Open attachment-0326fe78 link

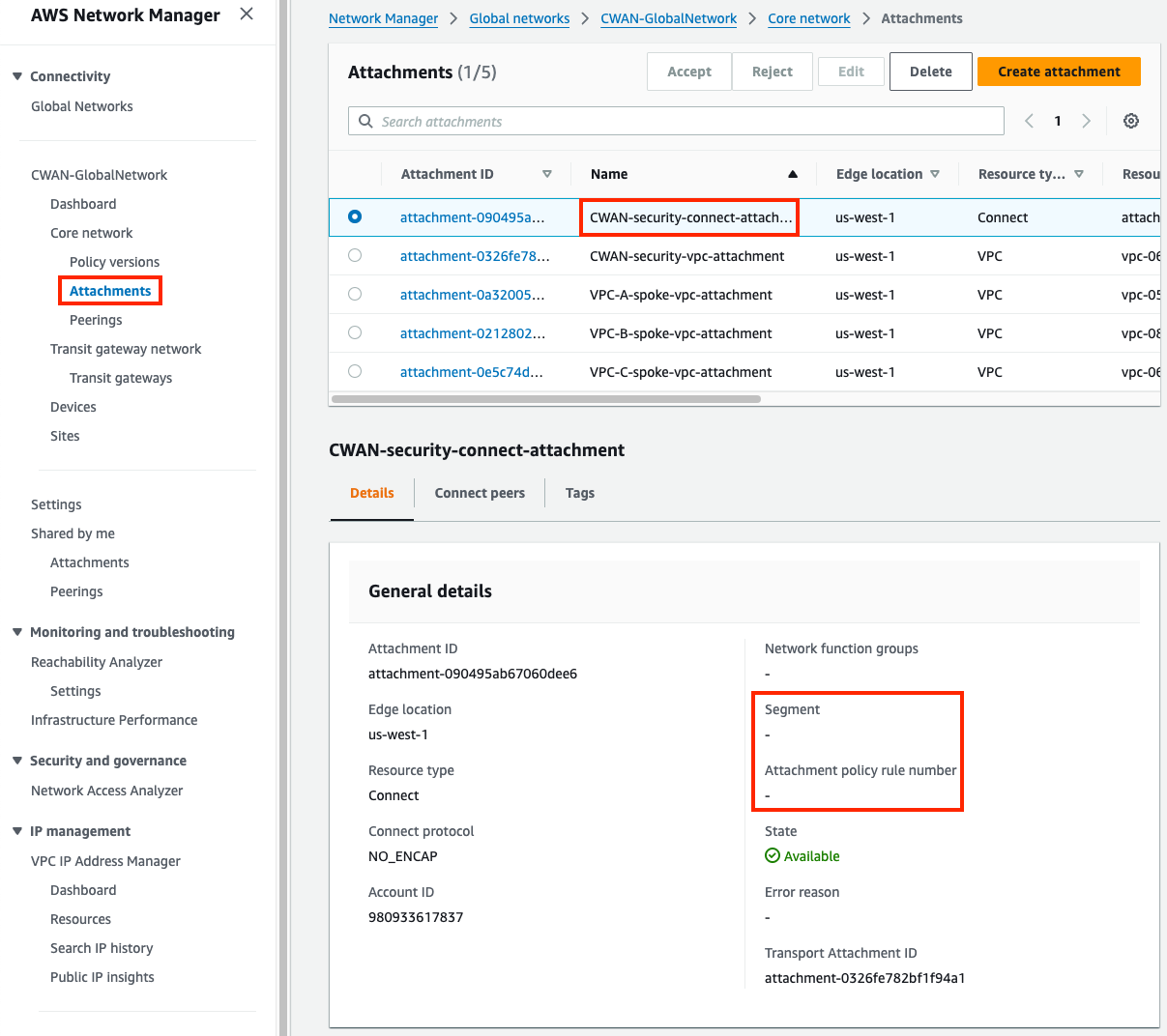point(475,256)
